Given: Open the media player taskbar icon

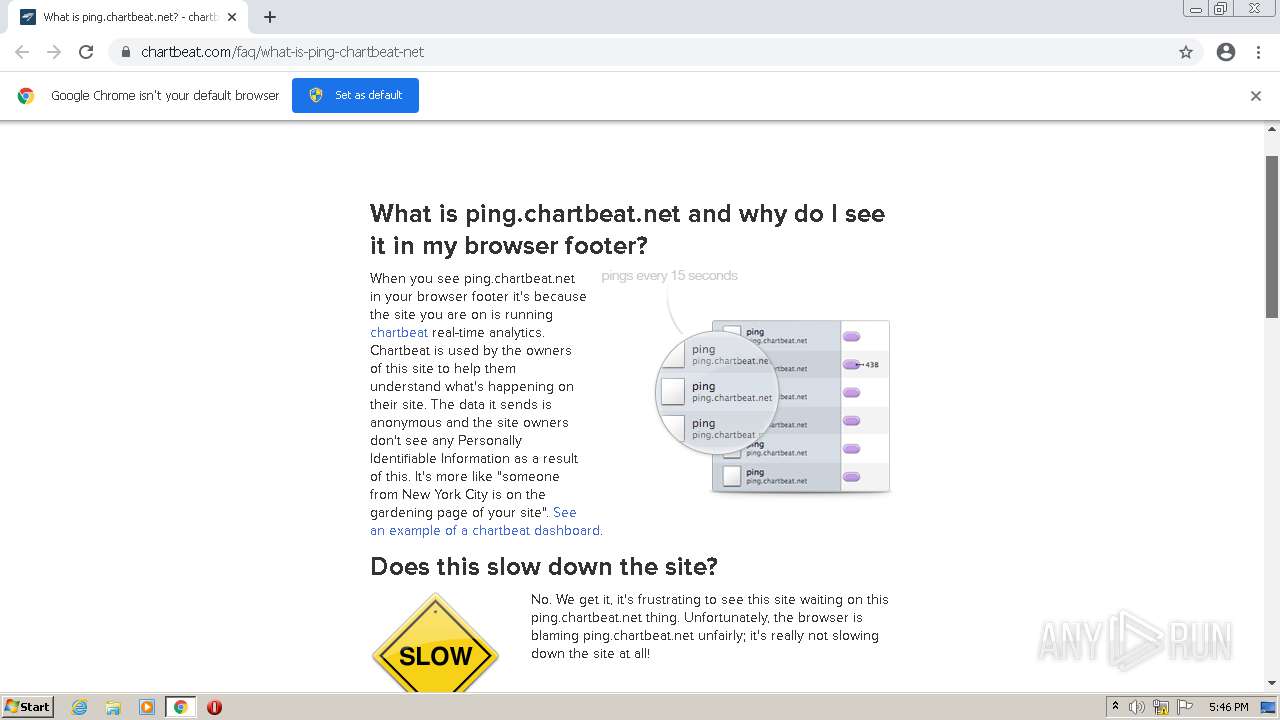Looking at the screenshot, I should pyautogui.click(x=147, y=707).
